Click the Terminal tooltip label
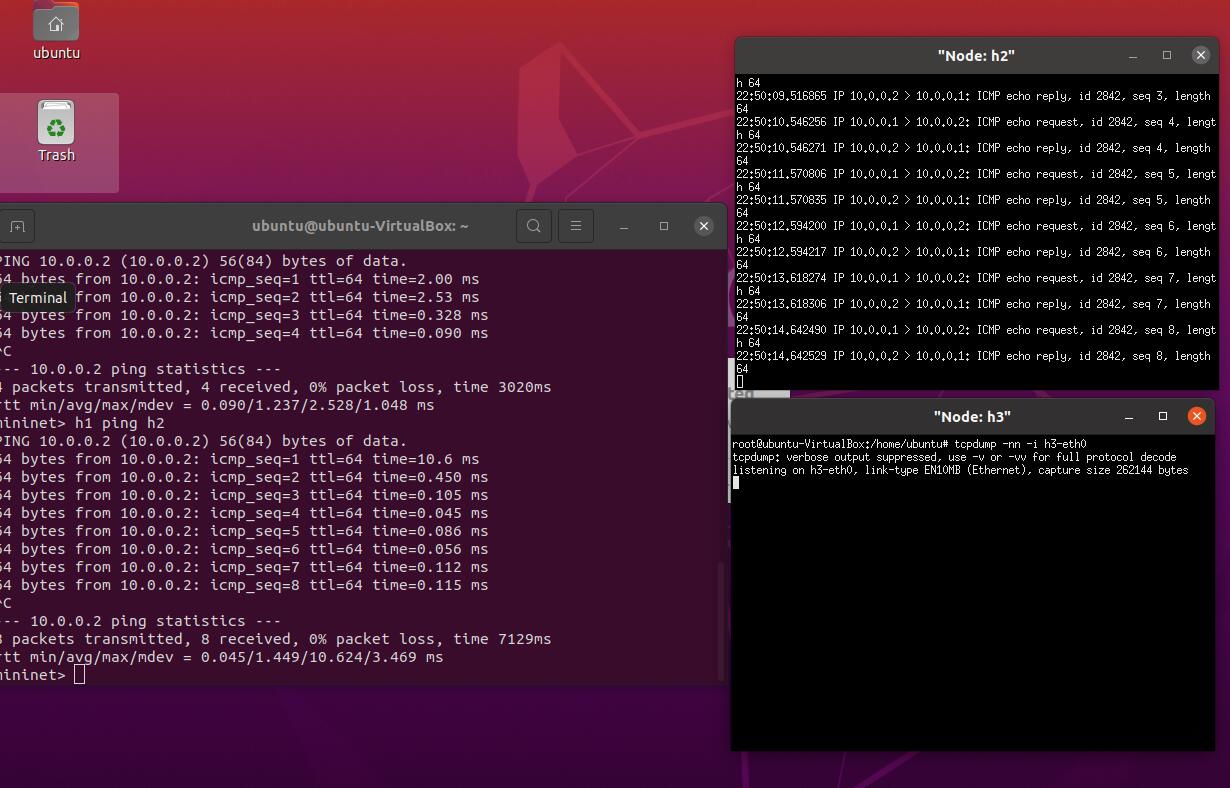The image size is (1230, 788). (x=38, y=298)
